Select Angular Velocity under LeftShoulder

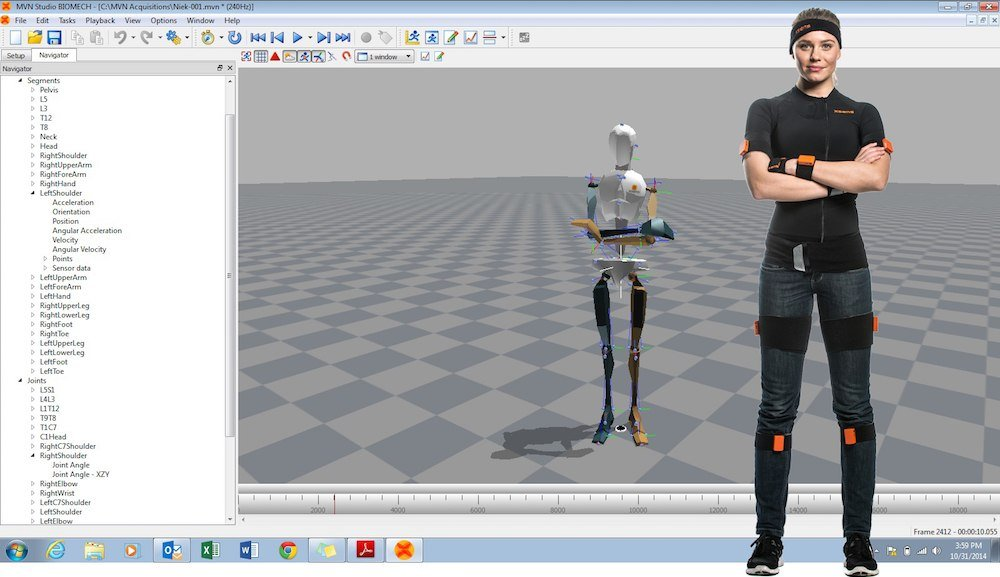tap(79, 249)
